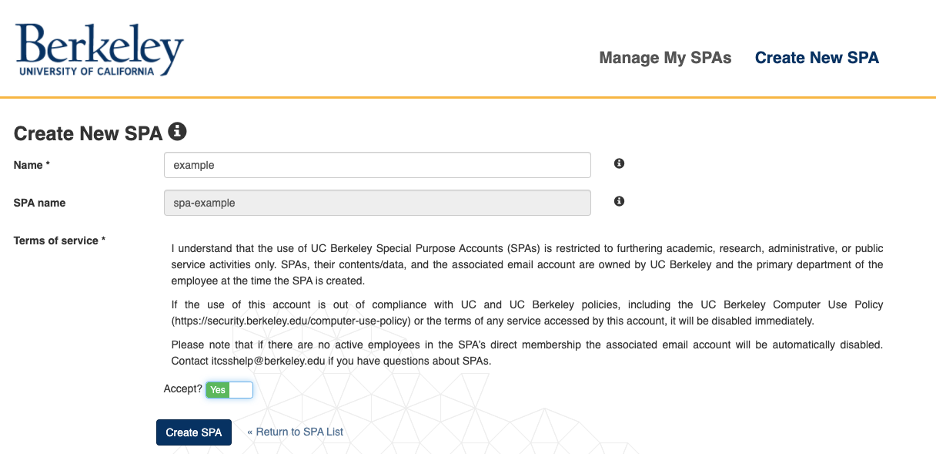Click the white handle of the Accept switch

[241, 390]
